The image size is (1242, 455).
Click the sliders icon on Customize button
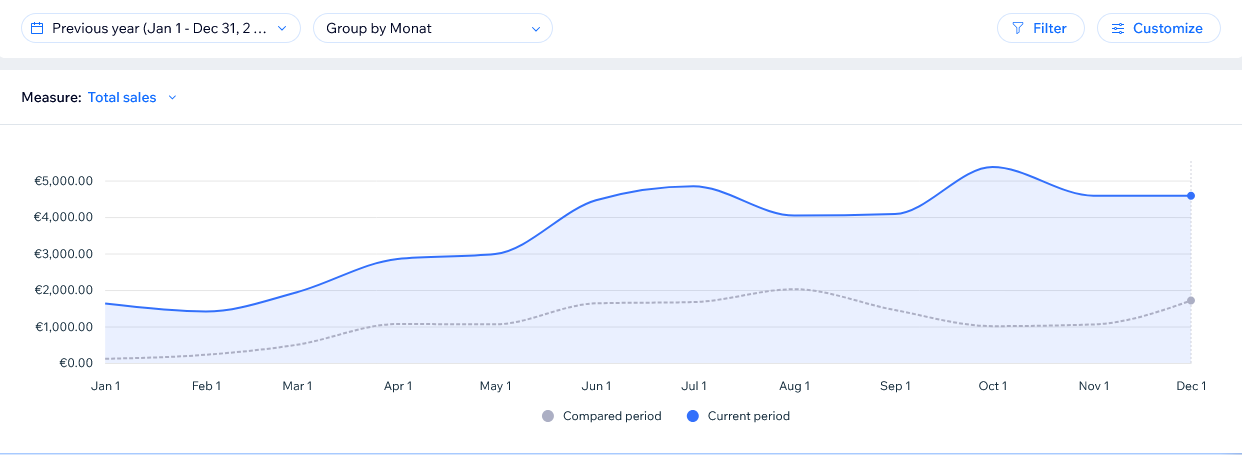pyautogui.click(x=1118, y=29)
